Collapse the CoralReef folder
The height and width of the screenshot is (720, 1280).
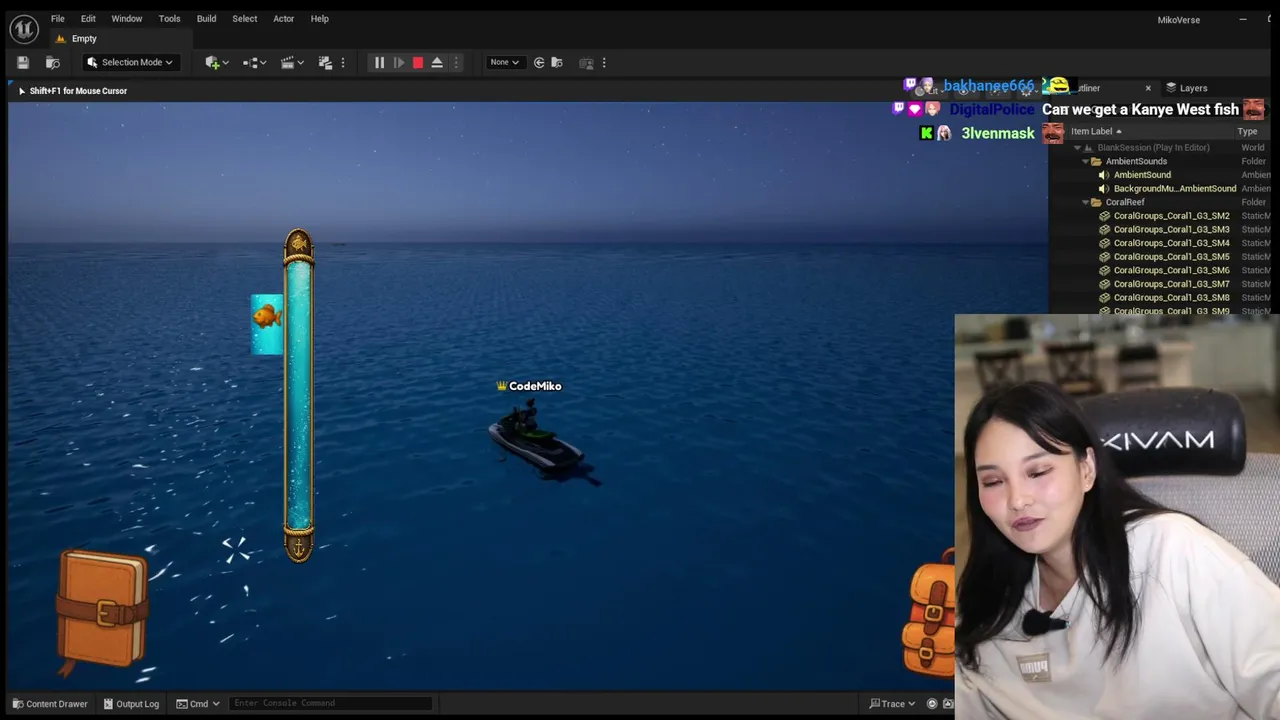click(1084, 202)
